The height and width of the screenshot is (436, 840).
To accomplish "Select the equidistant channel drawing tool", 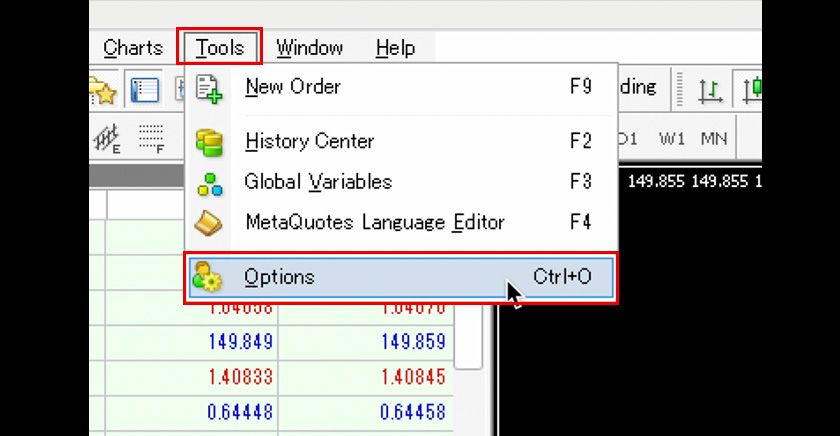I will coord(107,139).
